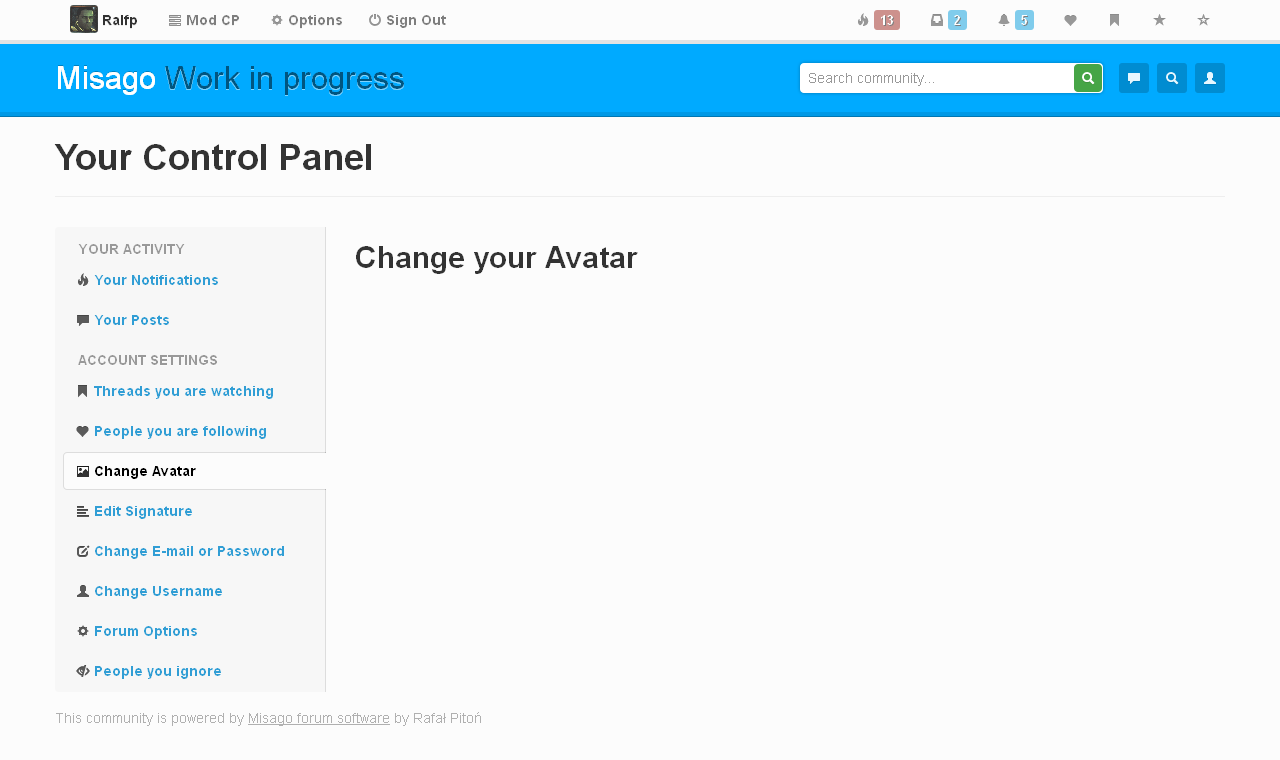Viewport: 1280px width, 760px height.
Task: Click the Ralfp user avatar thumbnail
Action: tap(83, 19)
